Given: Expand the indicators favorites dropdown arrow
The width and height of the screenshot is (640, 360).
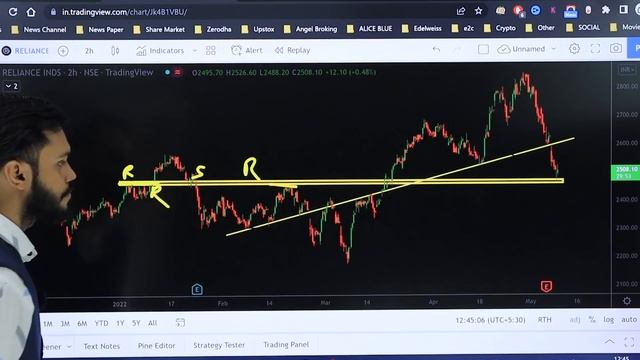Looking at the screenshot, I should tap(195, 51).
